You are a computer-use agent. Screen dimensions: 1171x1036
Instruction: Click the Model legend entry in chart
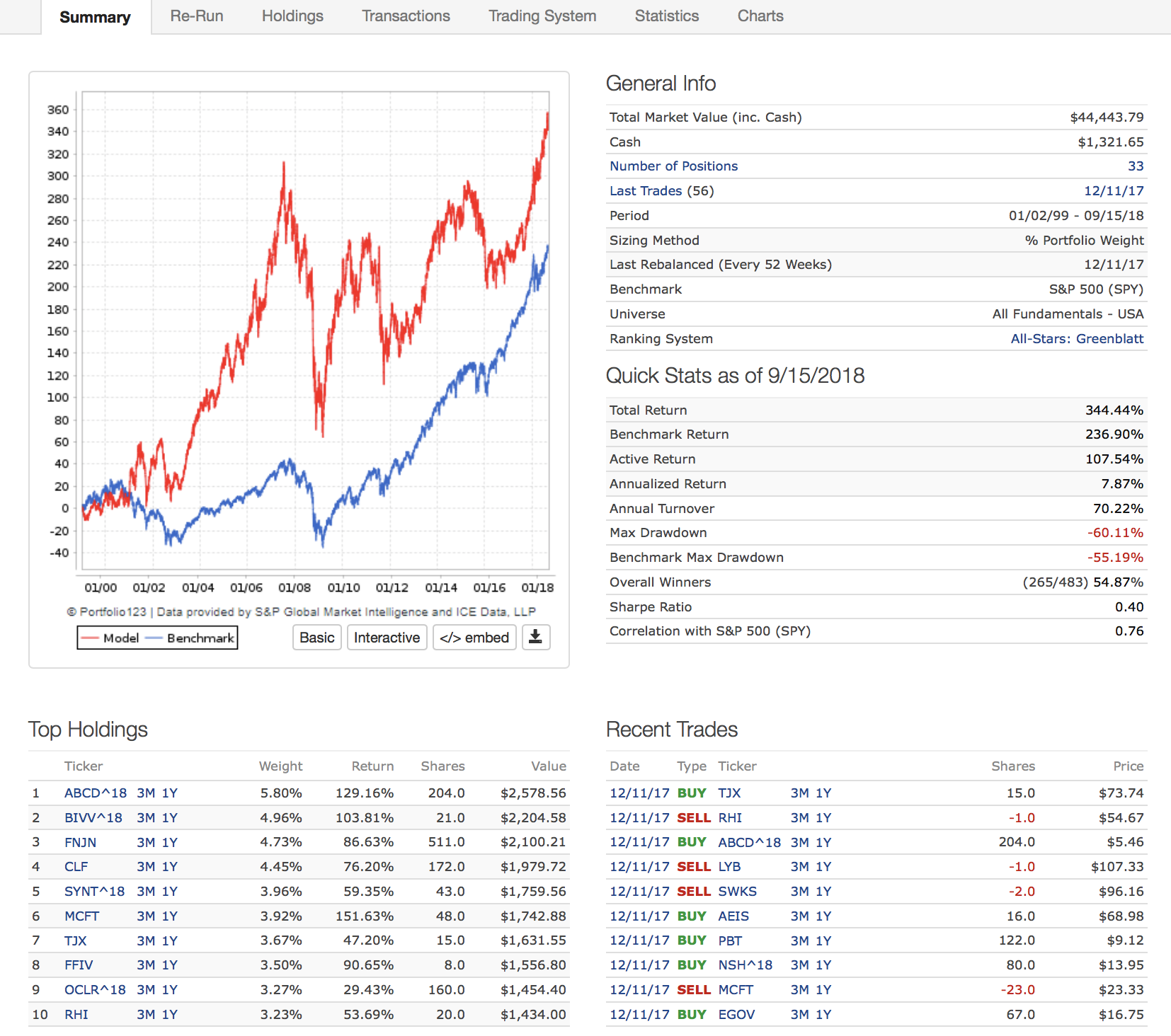point(110,638)
